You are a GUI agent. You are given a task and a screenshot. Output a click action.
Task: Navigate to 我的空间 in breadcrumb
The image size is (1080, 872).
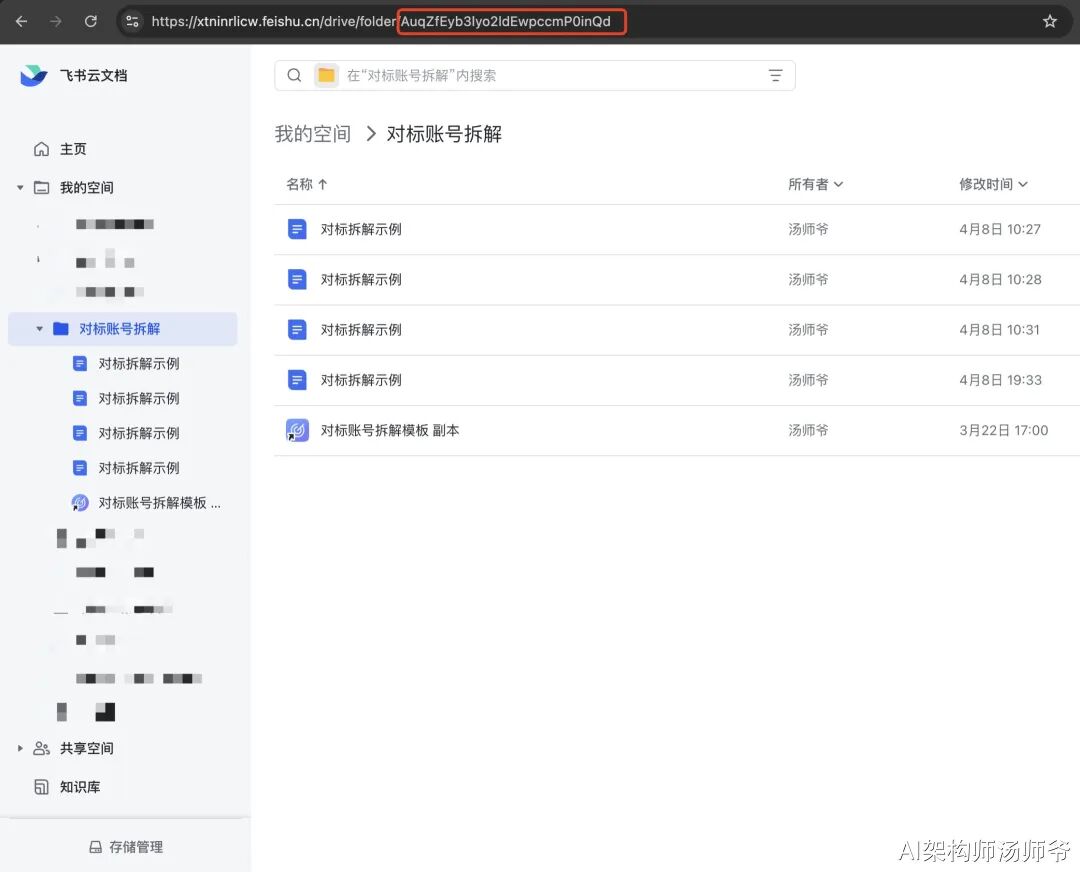point(312,134)
